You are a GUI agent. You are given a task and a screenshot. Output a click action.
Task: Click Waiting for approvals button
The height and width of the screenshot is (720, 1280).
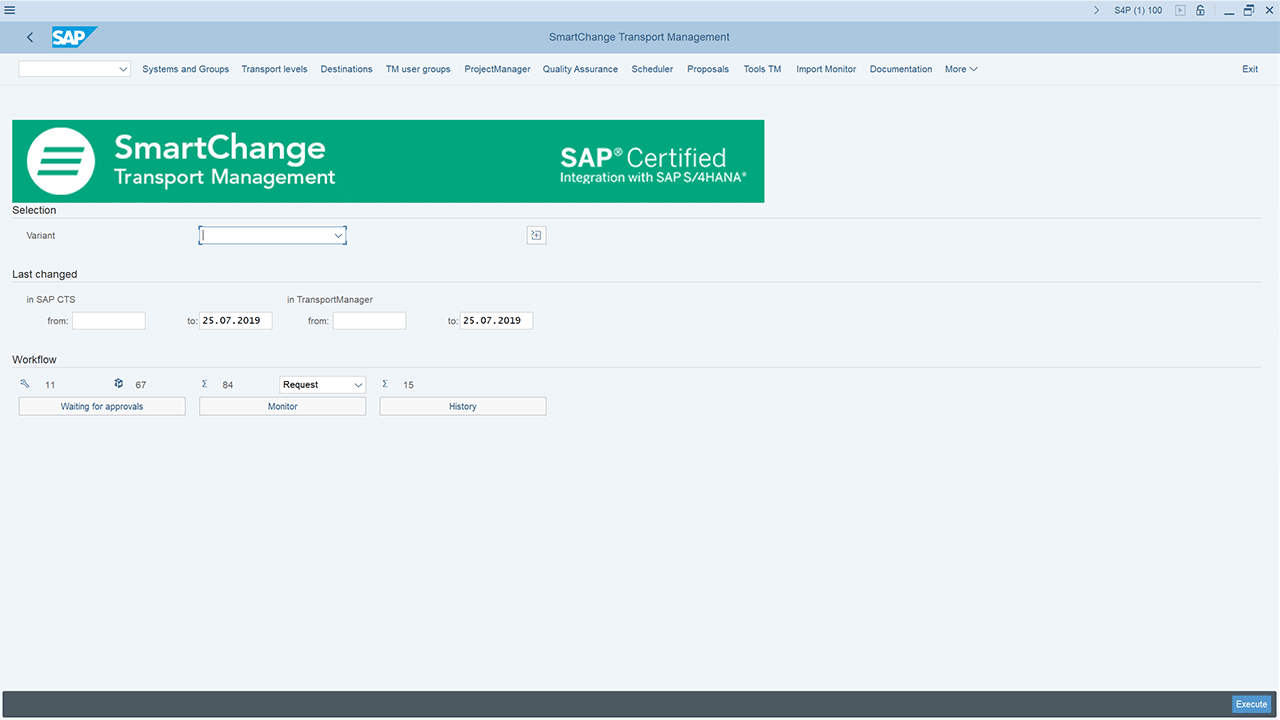[102, 407]
